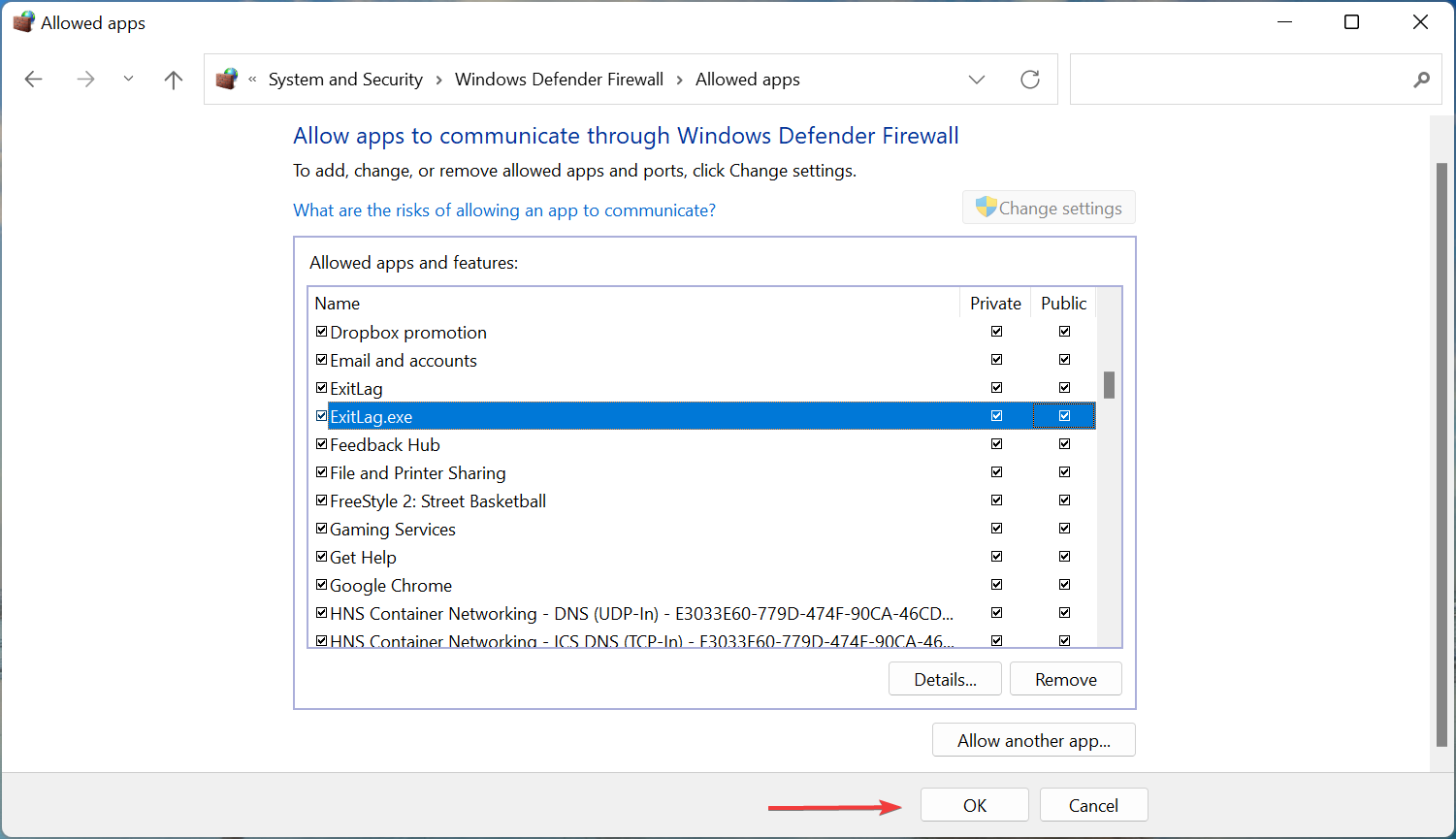Open recent locations dropdown chevron

tap(128, 80)
